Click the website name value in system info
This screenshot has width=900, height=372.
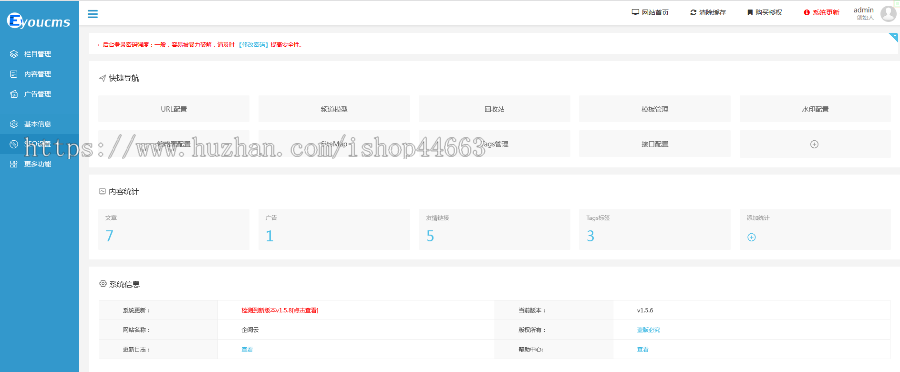250,330
